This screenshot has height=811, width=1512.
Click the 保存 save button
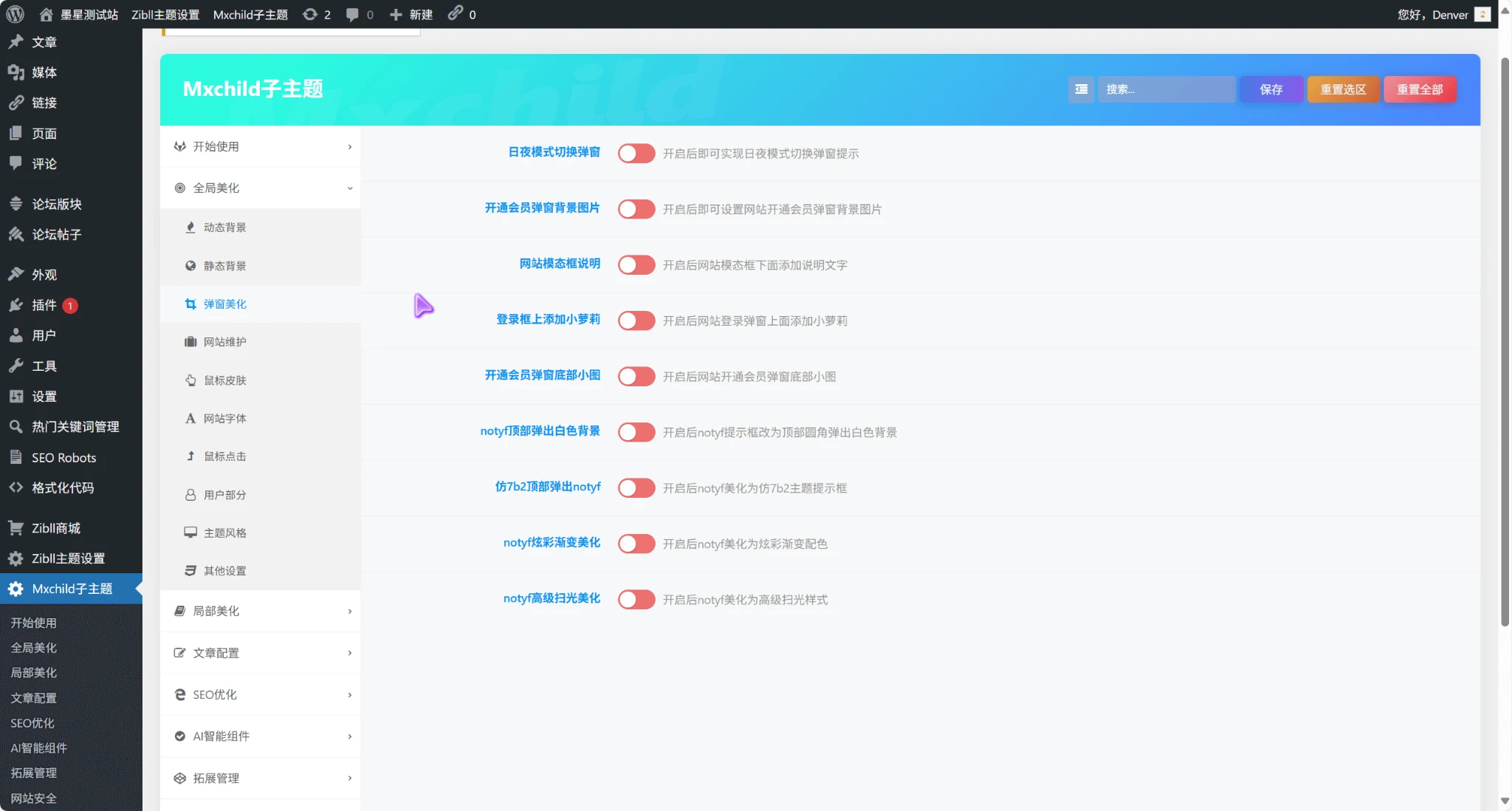tap(1271, 89)
